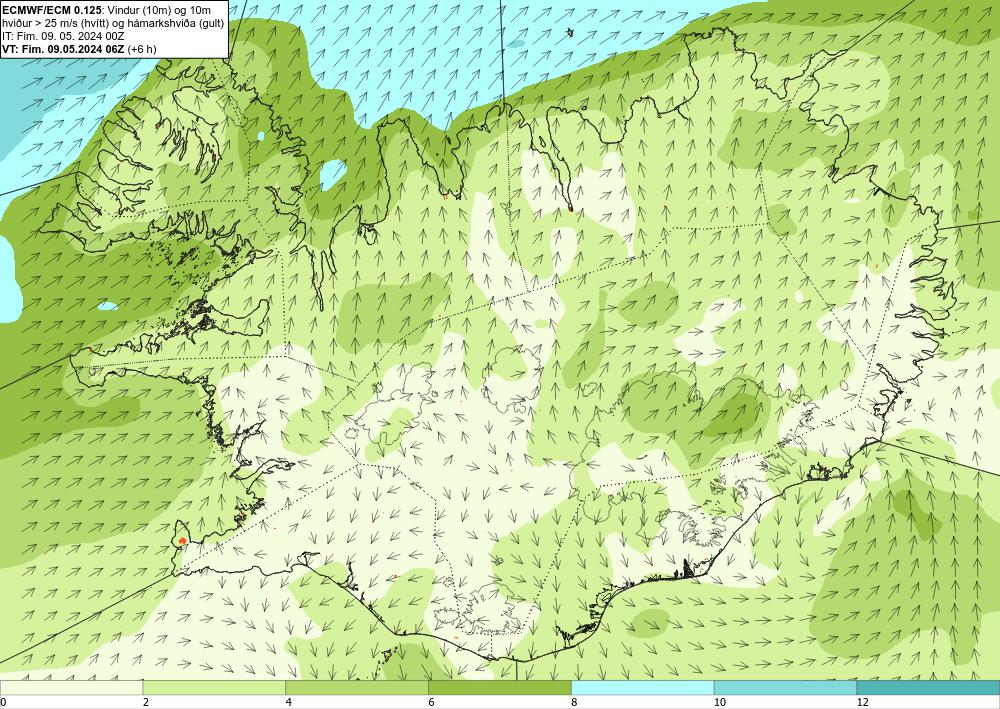Image resolution: width=1000 pixels, height=709 pixels.
Task: Click the 6–8 m/s dark green legend swatch
Action: click(x=500, y=687)
